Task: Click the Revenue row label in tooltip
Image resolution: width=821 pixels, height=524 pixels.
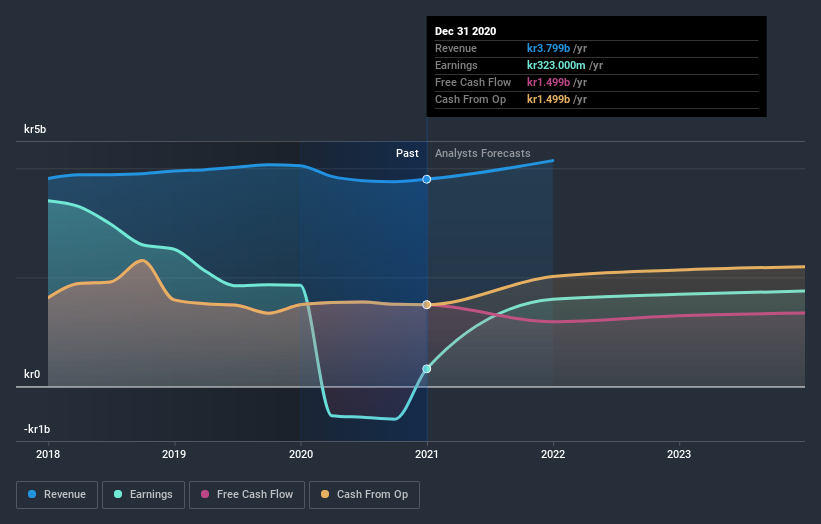Action: pos(456,48)
